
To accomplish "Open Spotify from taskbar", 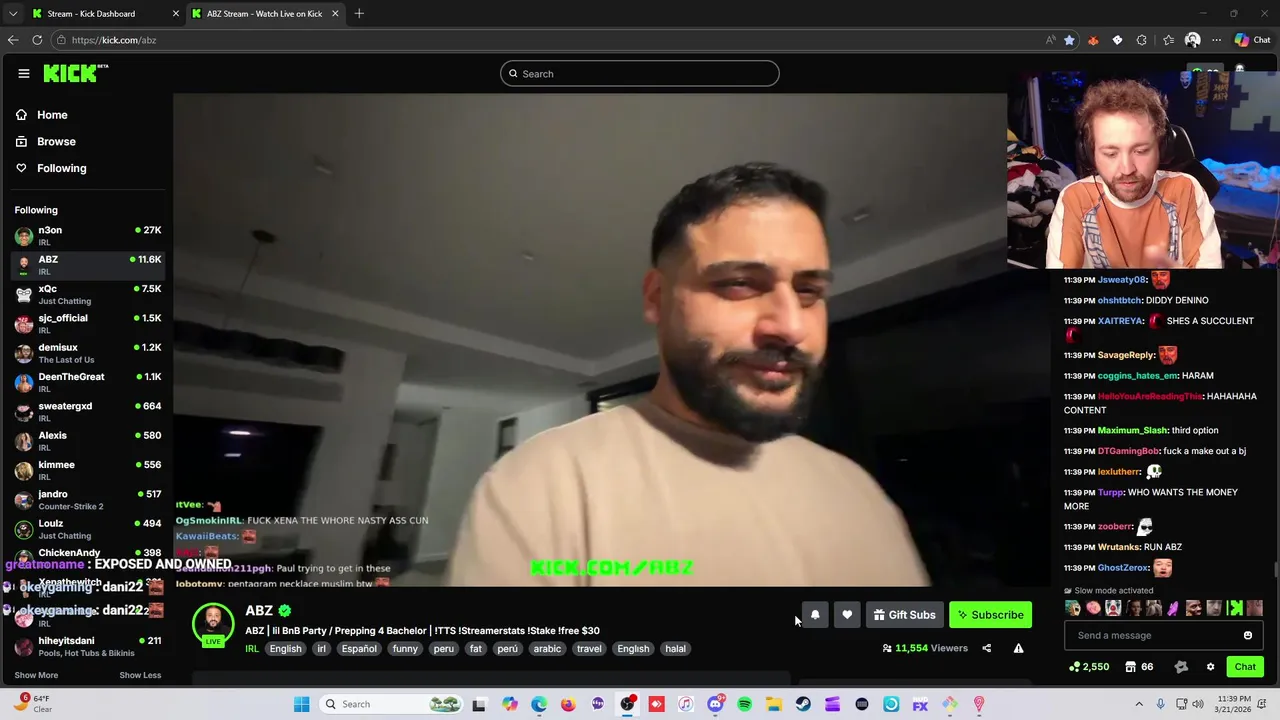I will point(744,704).
